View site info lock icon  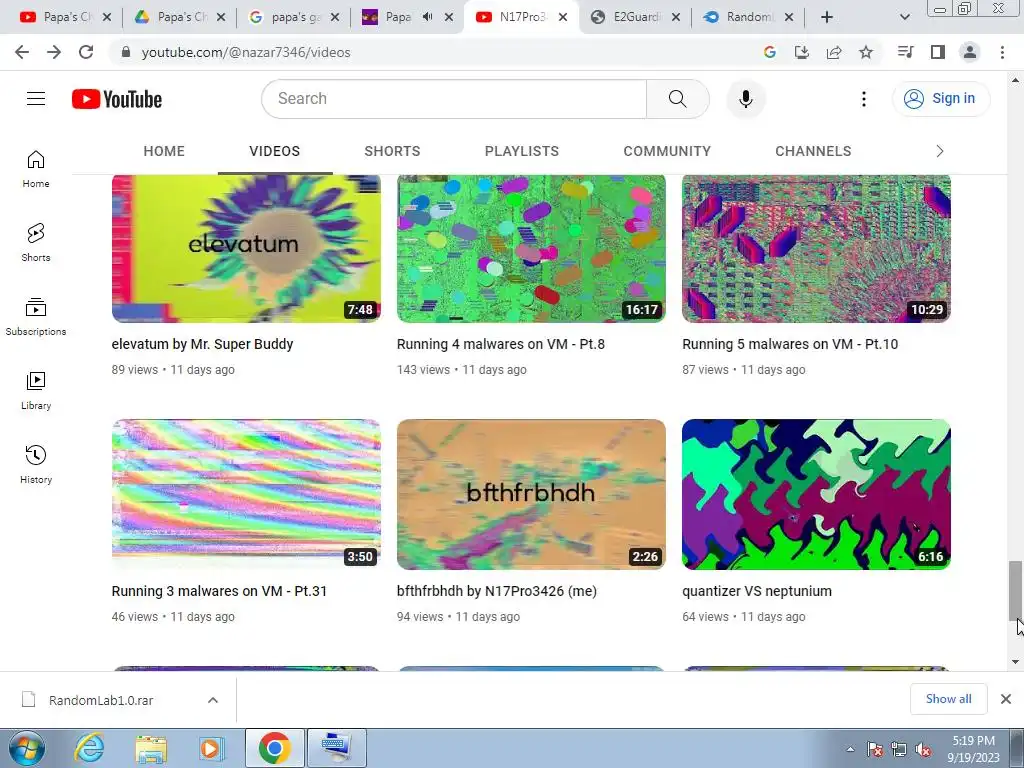(126, 52)
